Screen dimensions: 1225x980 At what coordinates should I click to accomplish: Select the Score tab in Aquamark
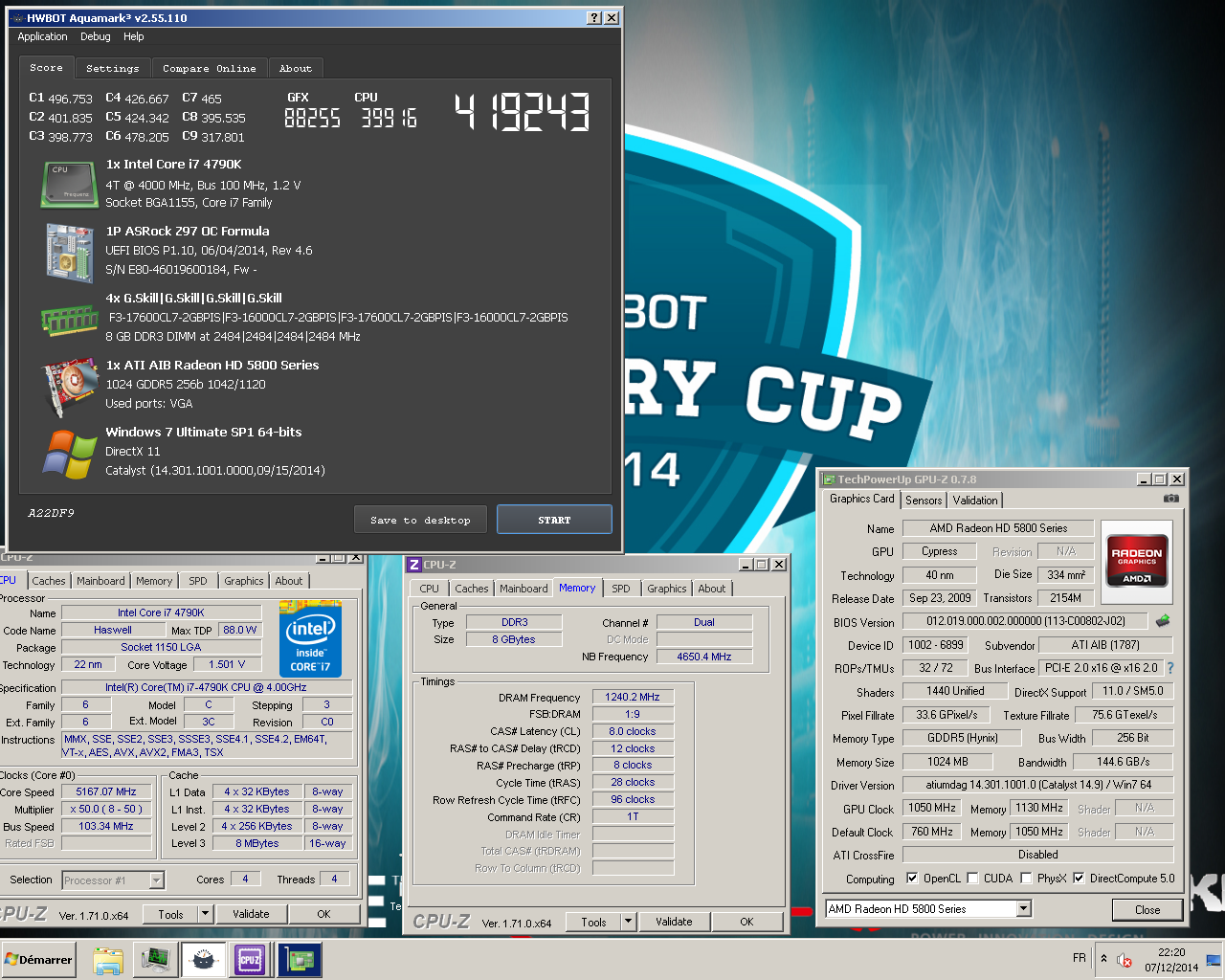click(x=46, y=67)
